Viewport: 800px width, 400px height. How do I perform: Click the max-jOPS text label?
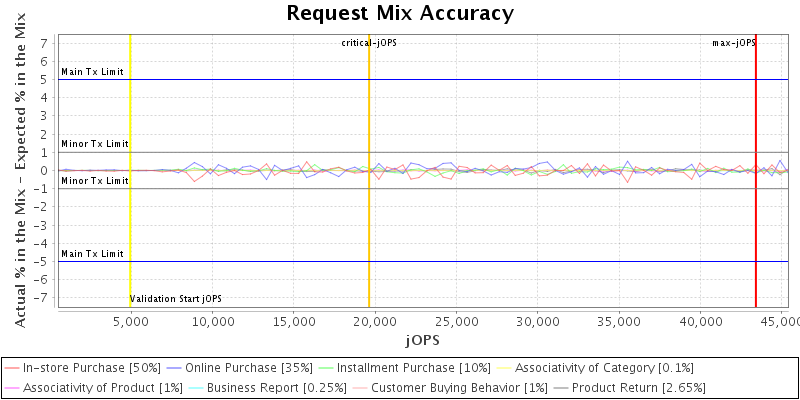[x=733, y=43]
